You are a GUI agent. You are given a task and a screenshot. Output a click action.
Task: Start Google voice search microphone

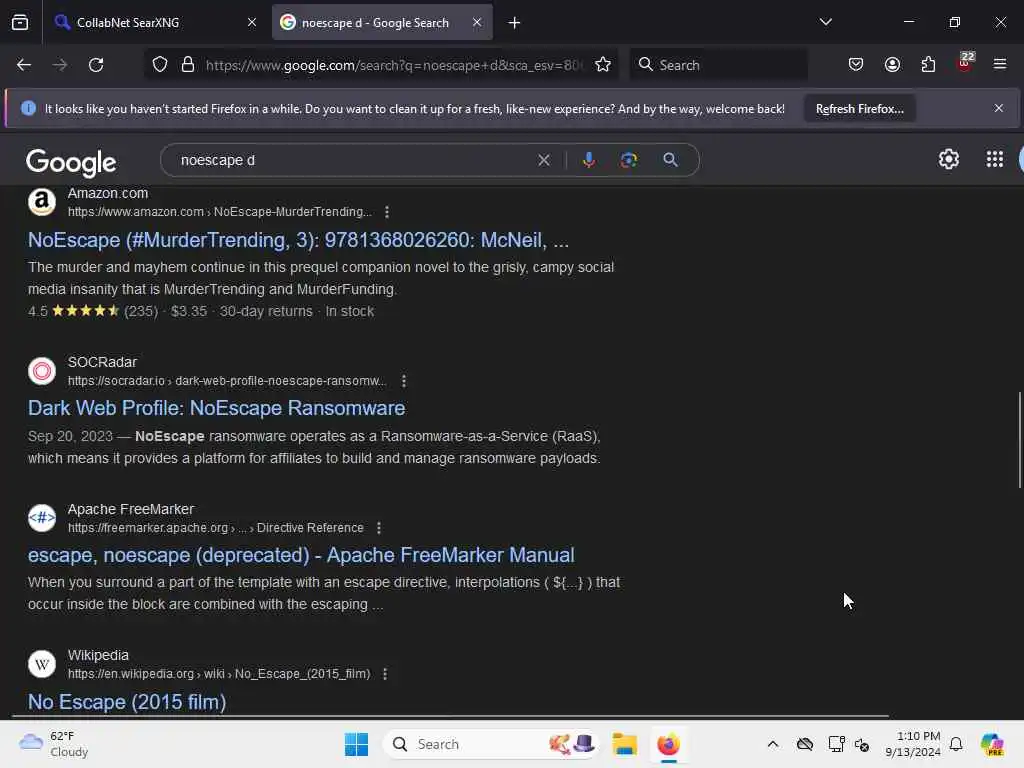pyautogui.click(x=588, y=160)
